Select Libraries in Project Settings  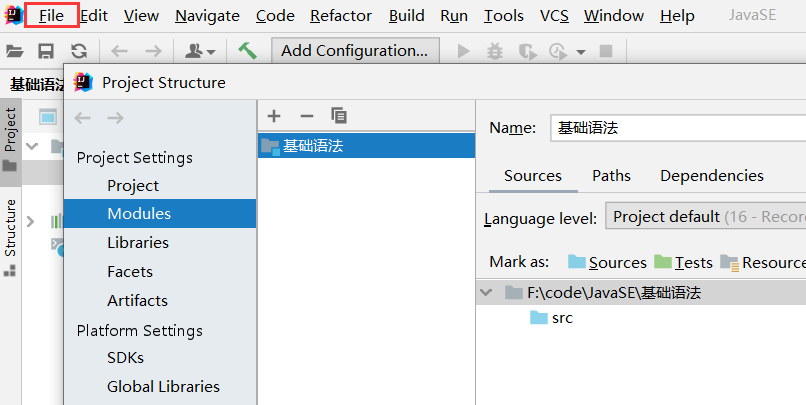(138, 243)
